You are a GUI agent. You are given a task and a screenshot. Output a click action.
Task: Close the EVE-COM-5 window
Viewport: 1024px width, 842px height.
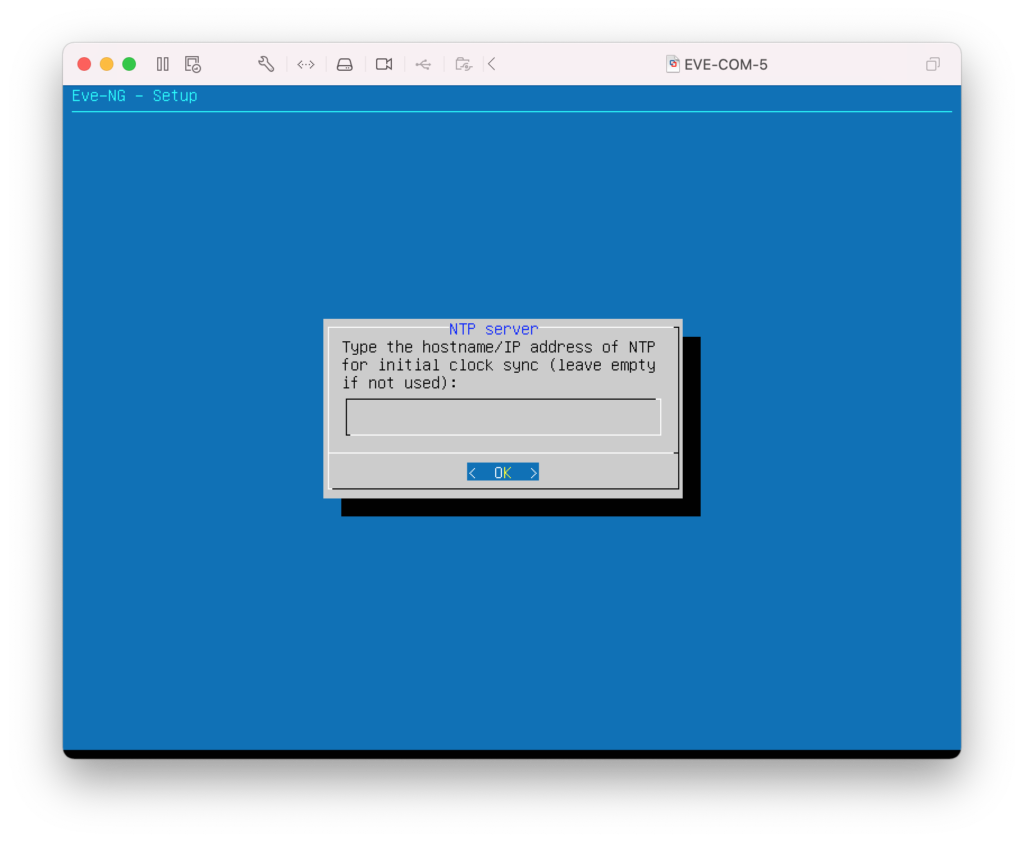coord(84,64)
